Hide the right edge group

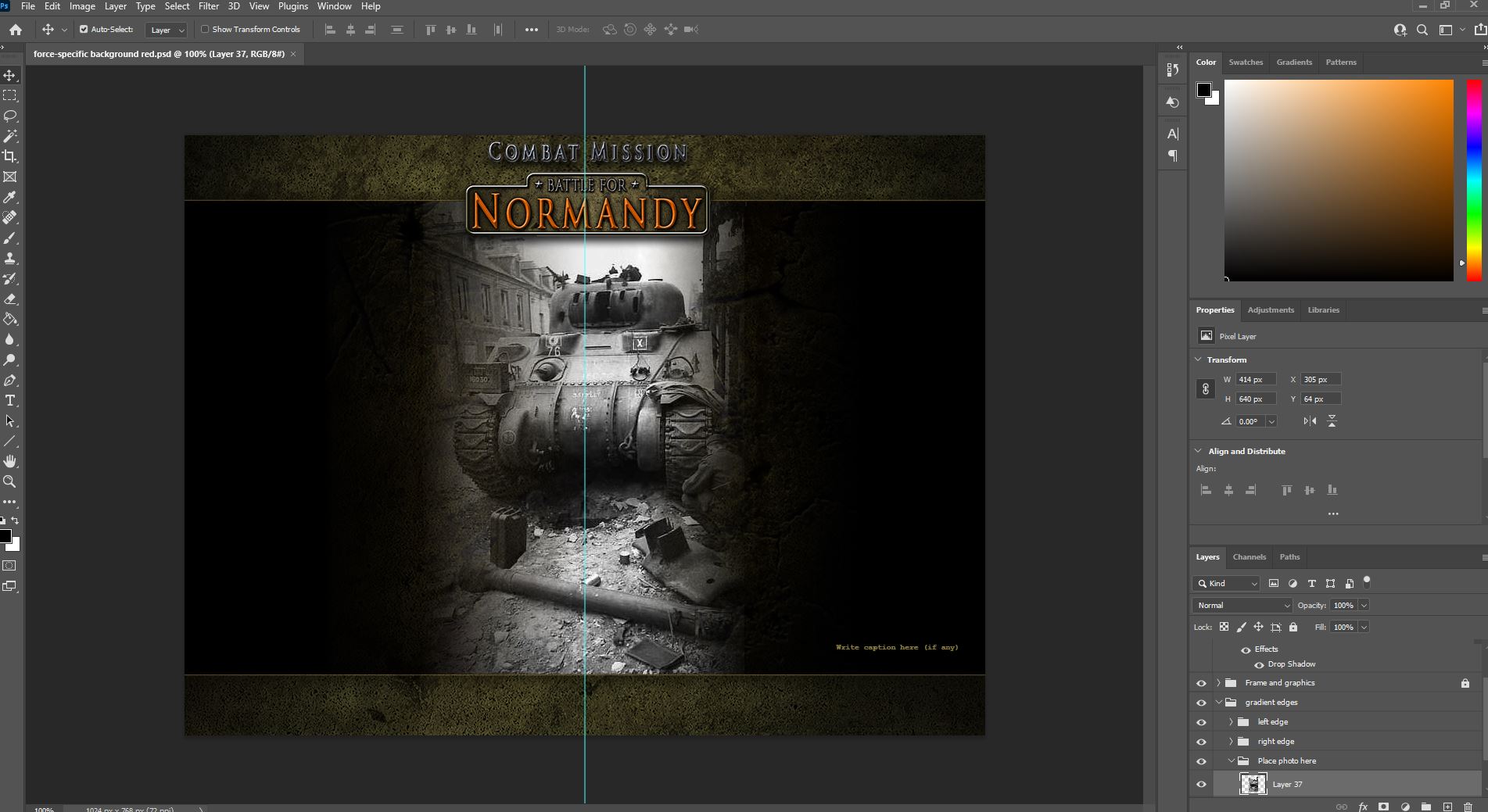pos(1201,742)
